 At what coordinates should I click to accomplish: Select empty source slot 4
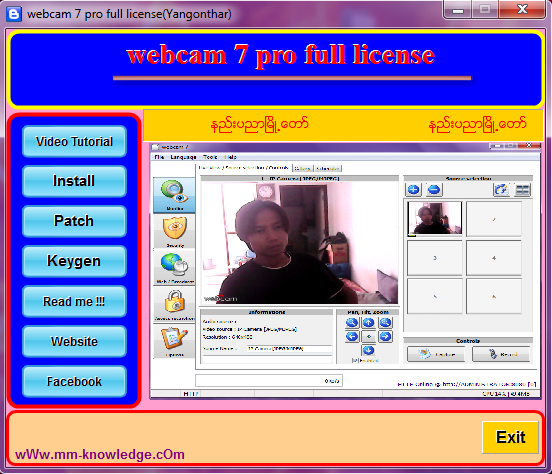[x=494, y=258]
